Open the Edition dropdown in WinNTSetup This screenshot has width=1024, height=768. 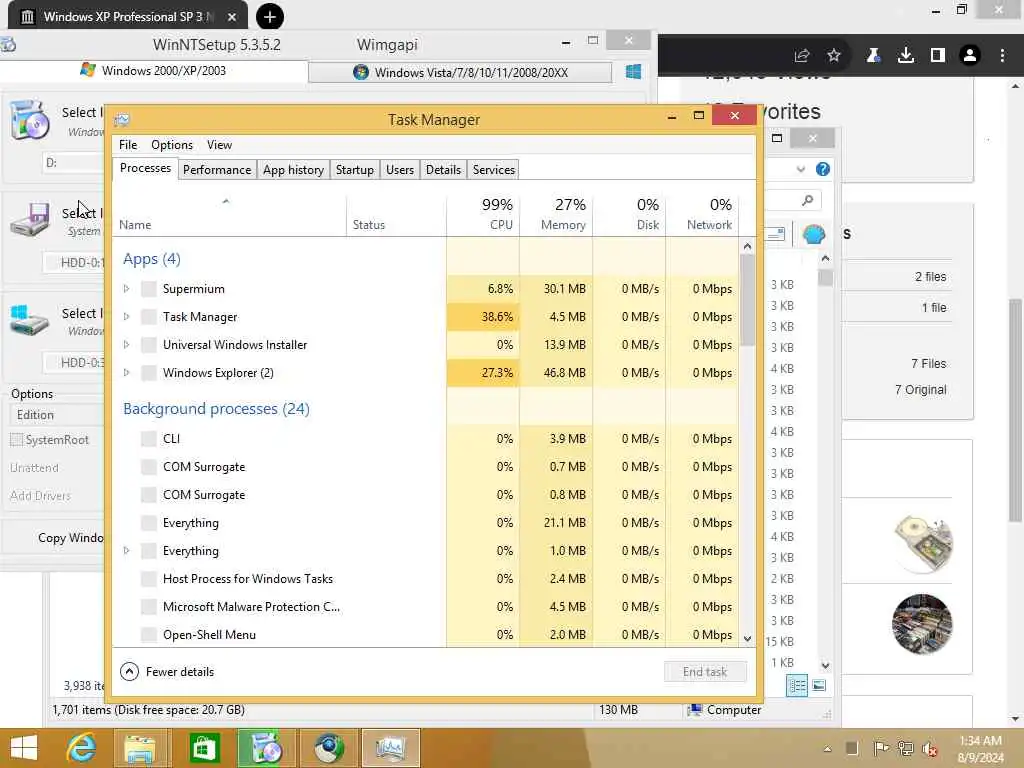pyautogui.click(x=57, y=415)
